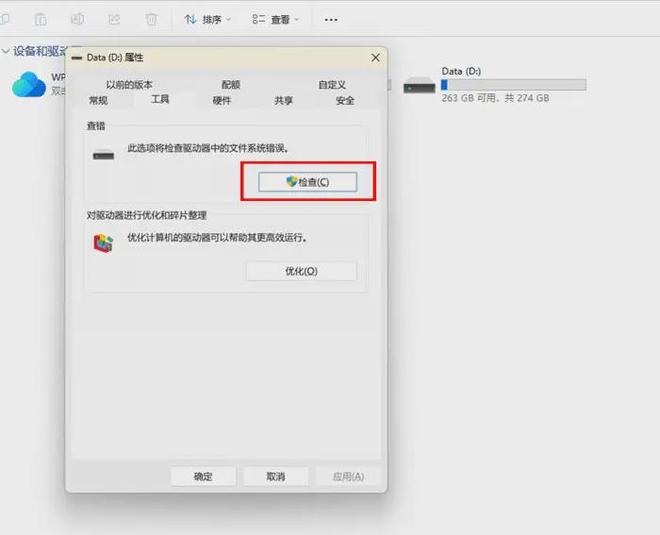Screen dimensions: 660x535
Task: Click the 优化(O) button
Action: pyautogui.click(x=301, y=271)
